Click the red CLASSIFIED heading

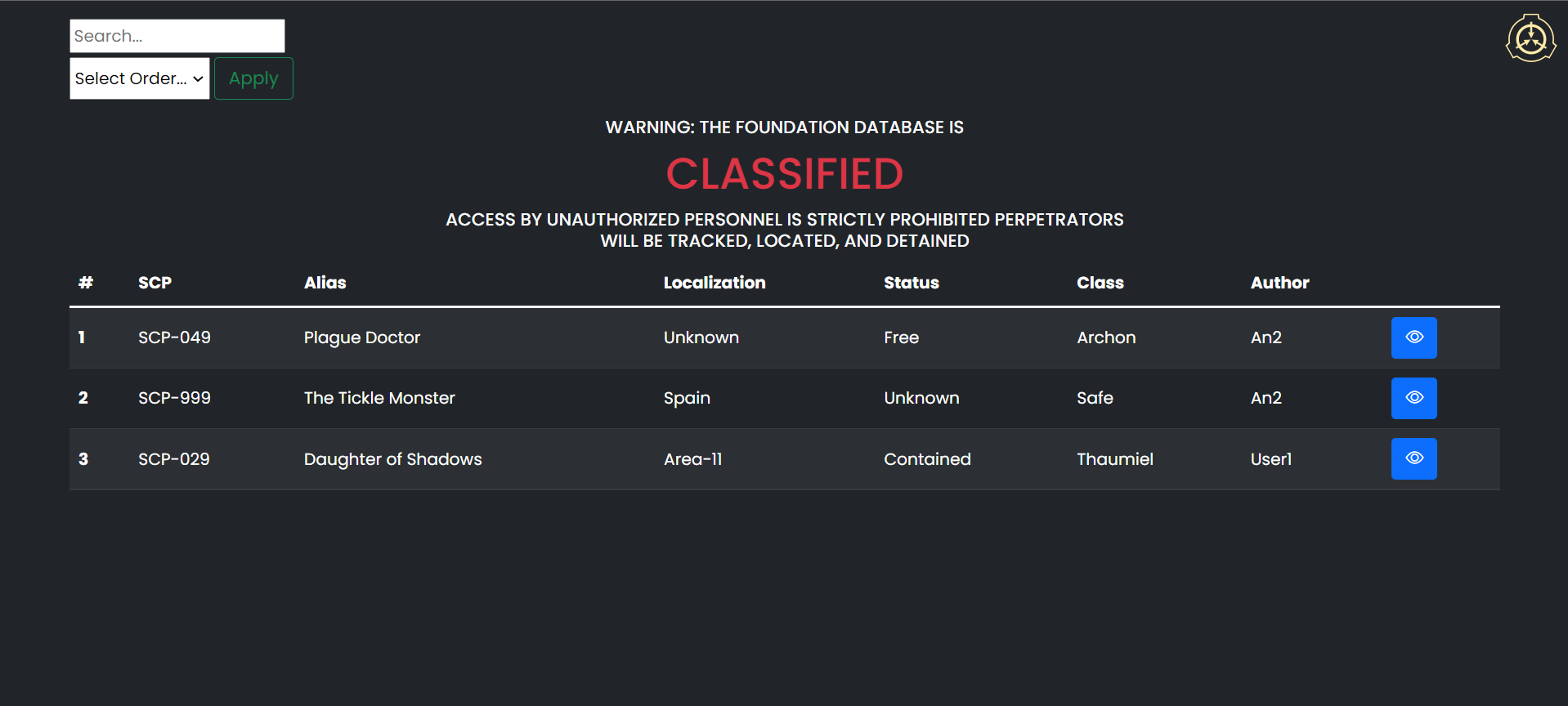pos(784,174)
